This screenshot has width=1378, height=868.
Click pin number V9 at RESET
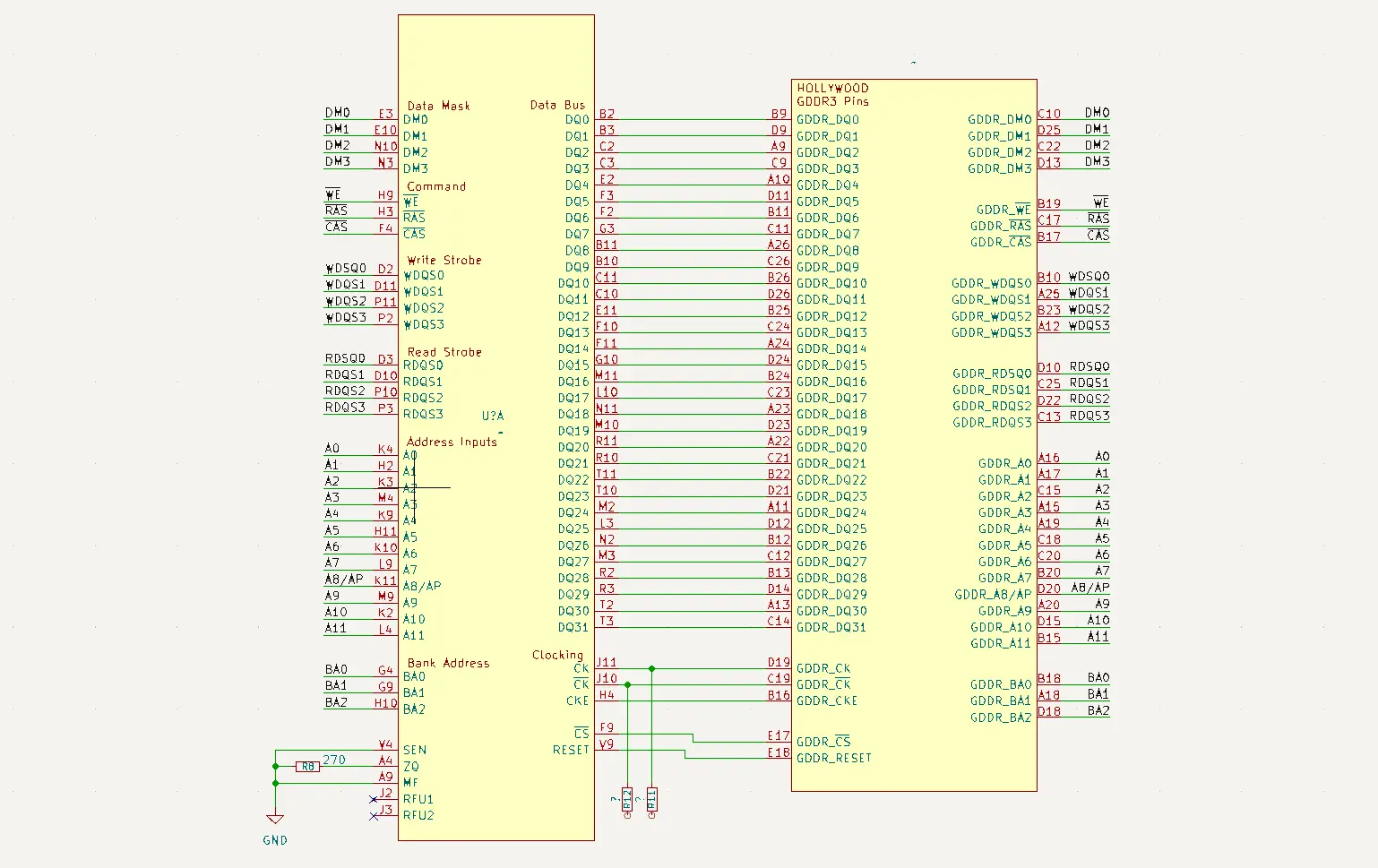point(607,744)
